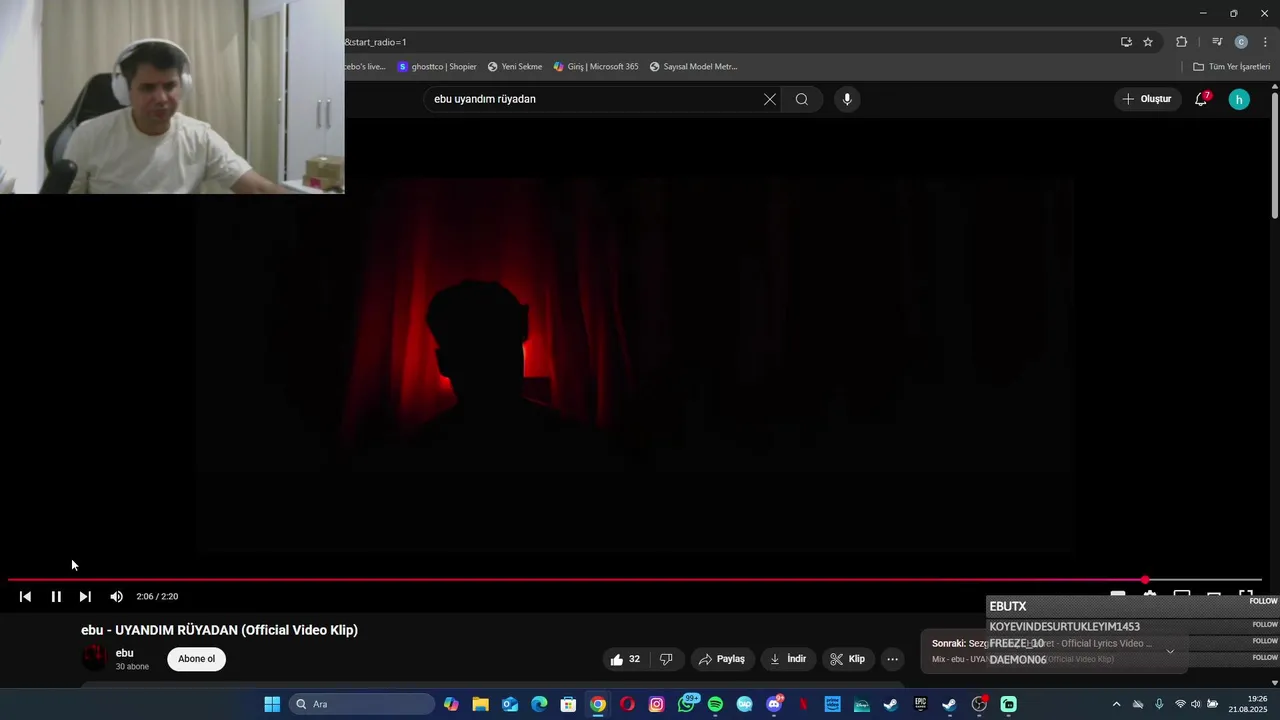The width and height of the screenshot is (1280, 720).
Task: Expand the Sonraki up-next card chevron
Action: 1170,651
